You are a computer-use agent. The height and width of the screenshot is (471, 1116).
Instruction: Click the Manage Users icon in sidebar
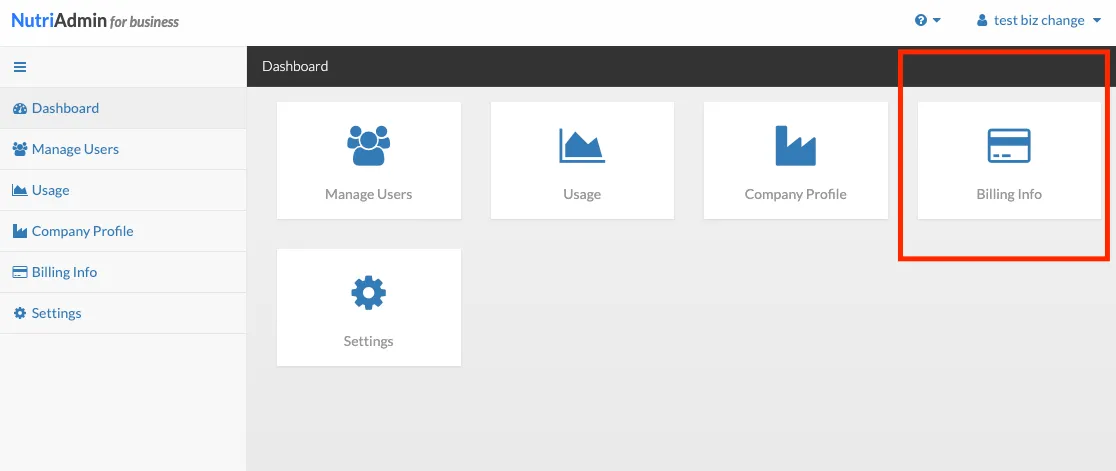[x=20, y=149]
